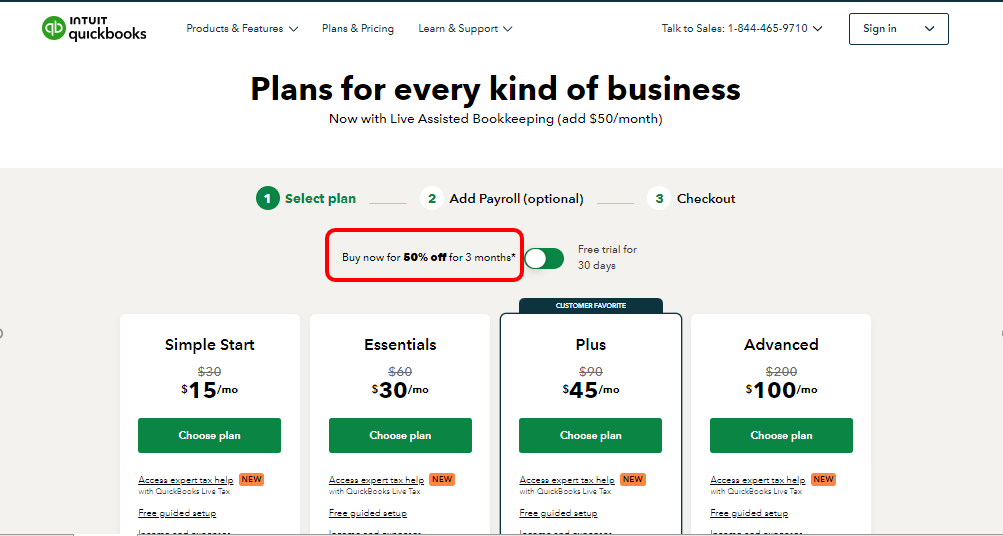The width and height of the screenshot is (1003, 536).
Task: Open the Learn & Support dropdown
Action: tap(465, 29)
